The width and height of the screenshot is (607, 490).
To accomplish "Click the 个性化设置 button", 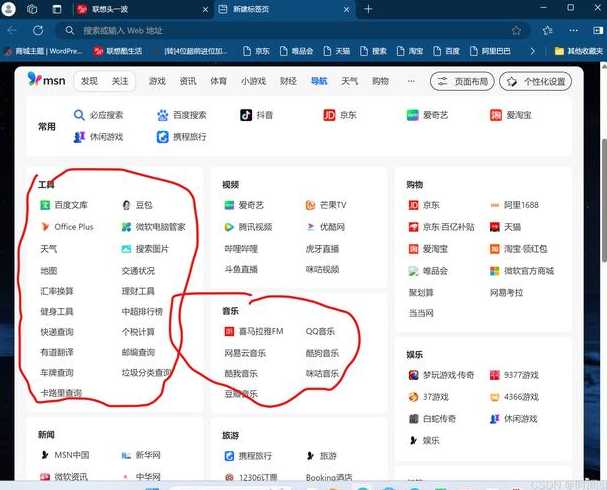I will 535,81.
